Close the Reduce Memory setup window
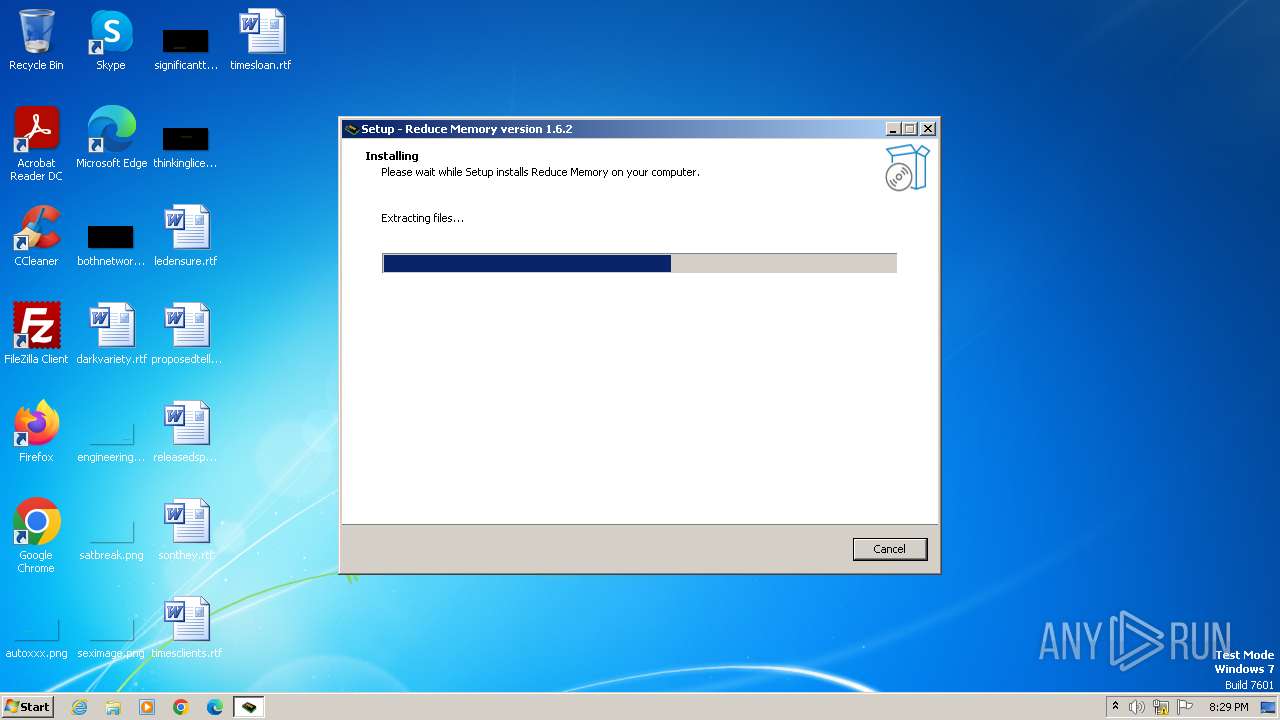1280x720 pixels. (928, 129)
